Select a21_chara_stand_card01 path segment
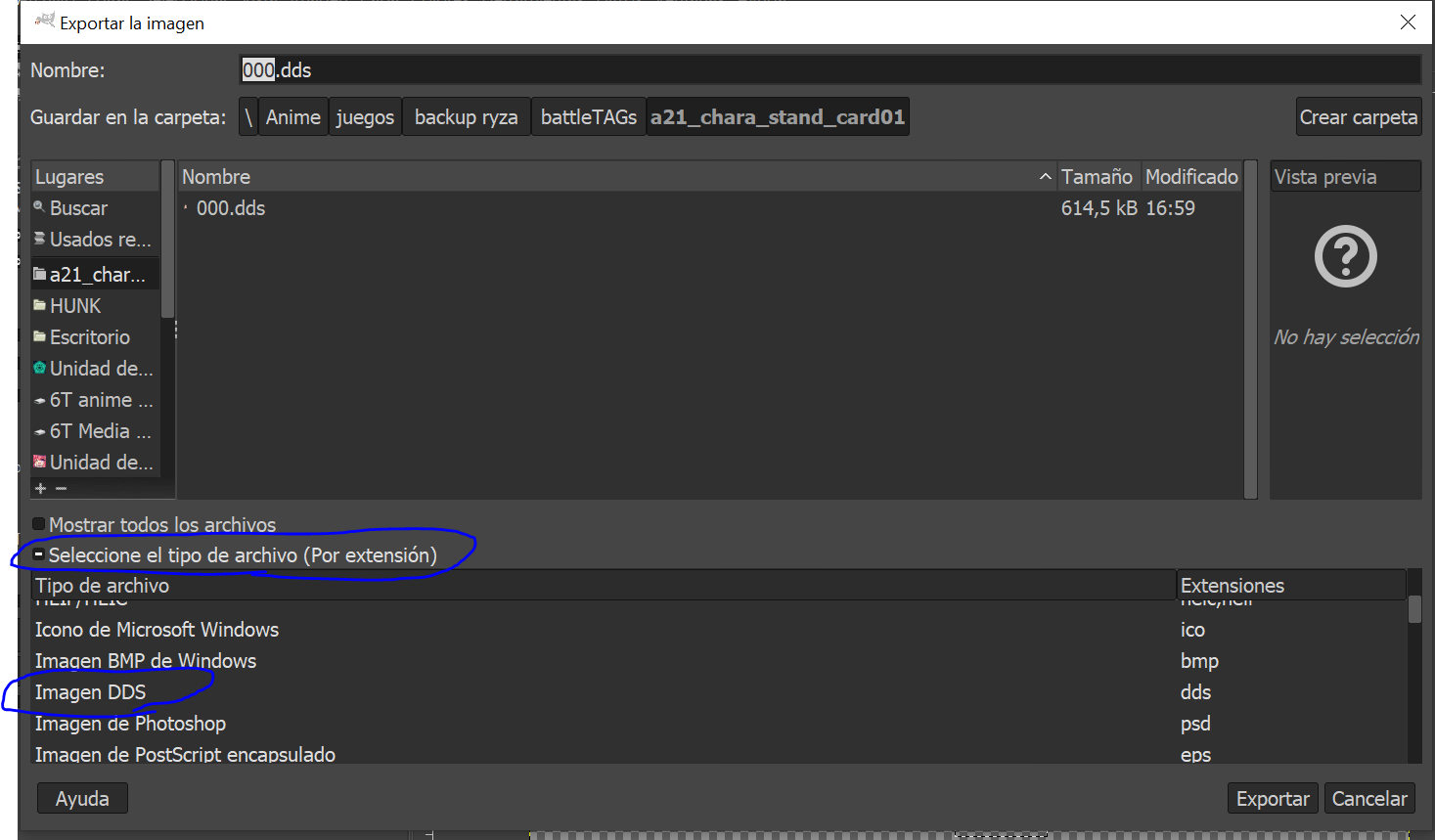 pos(778,117)
